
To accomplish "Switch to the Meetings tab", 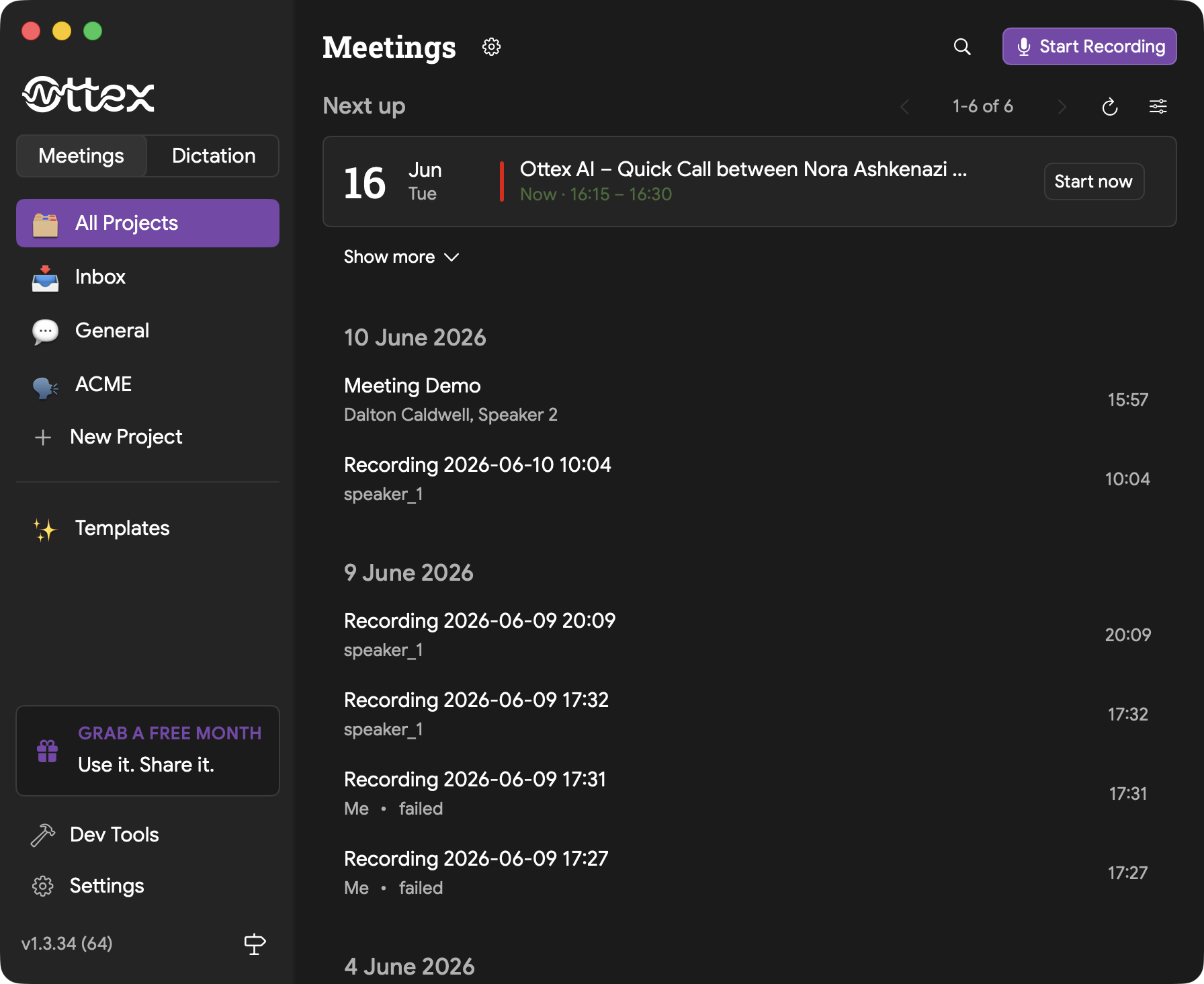I will [81, 156].
